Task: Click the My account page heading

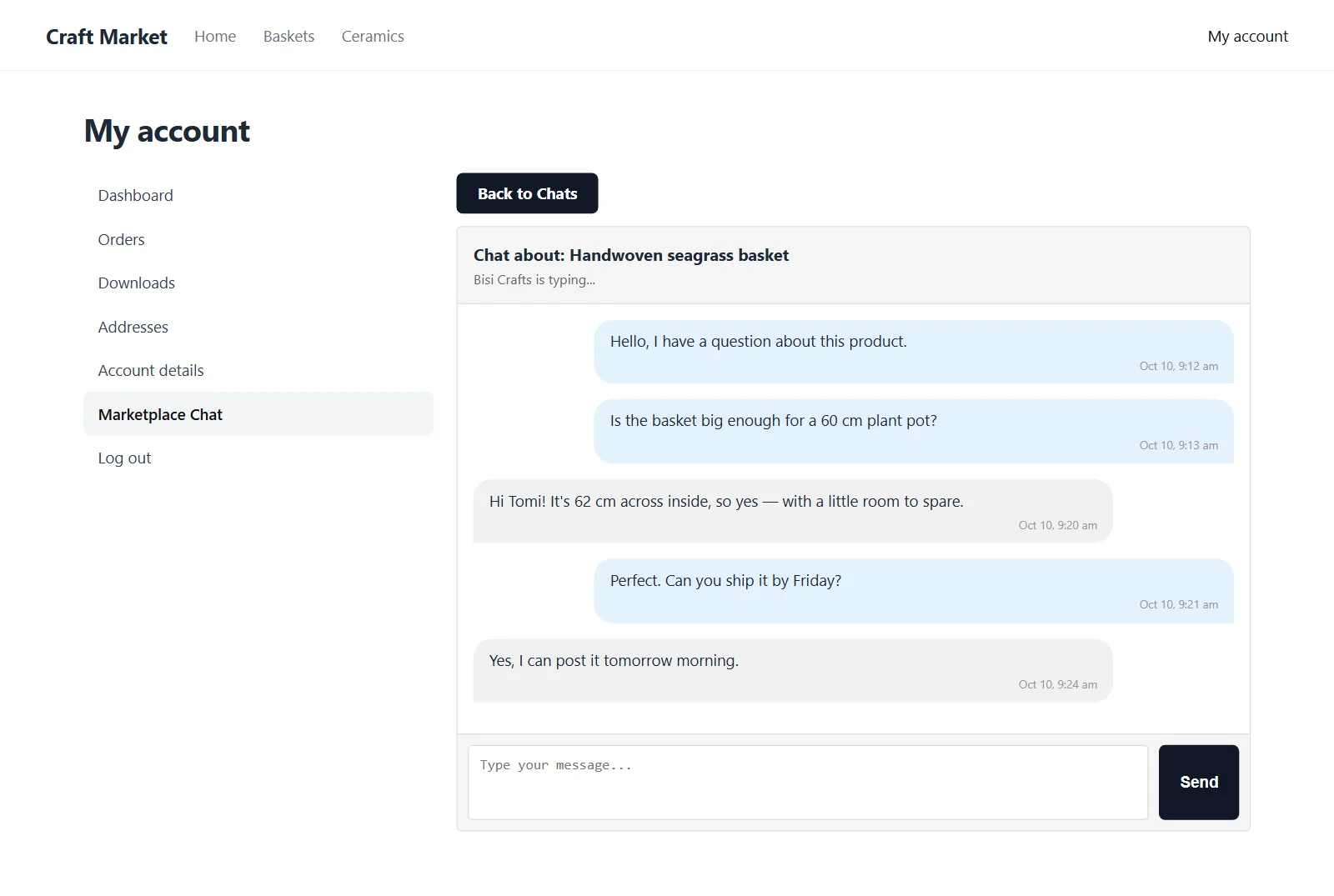Action: pos(167,132)
